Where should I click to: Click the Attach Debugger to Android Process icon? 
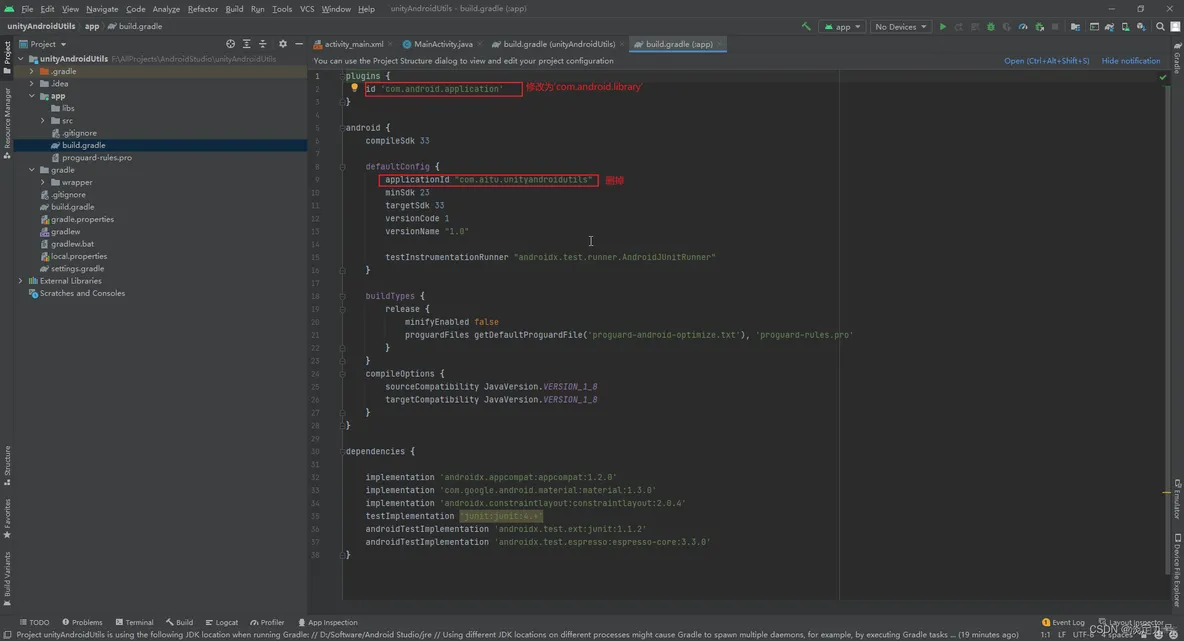(x=1040, y=26)
